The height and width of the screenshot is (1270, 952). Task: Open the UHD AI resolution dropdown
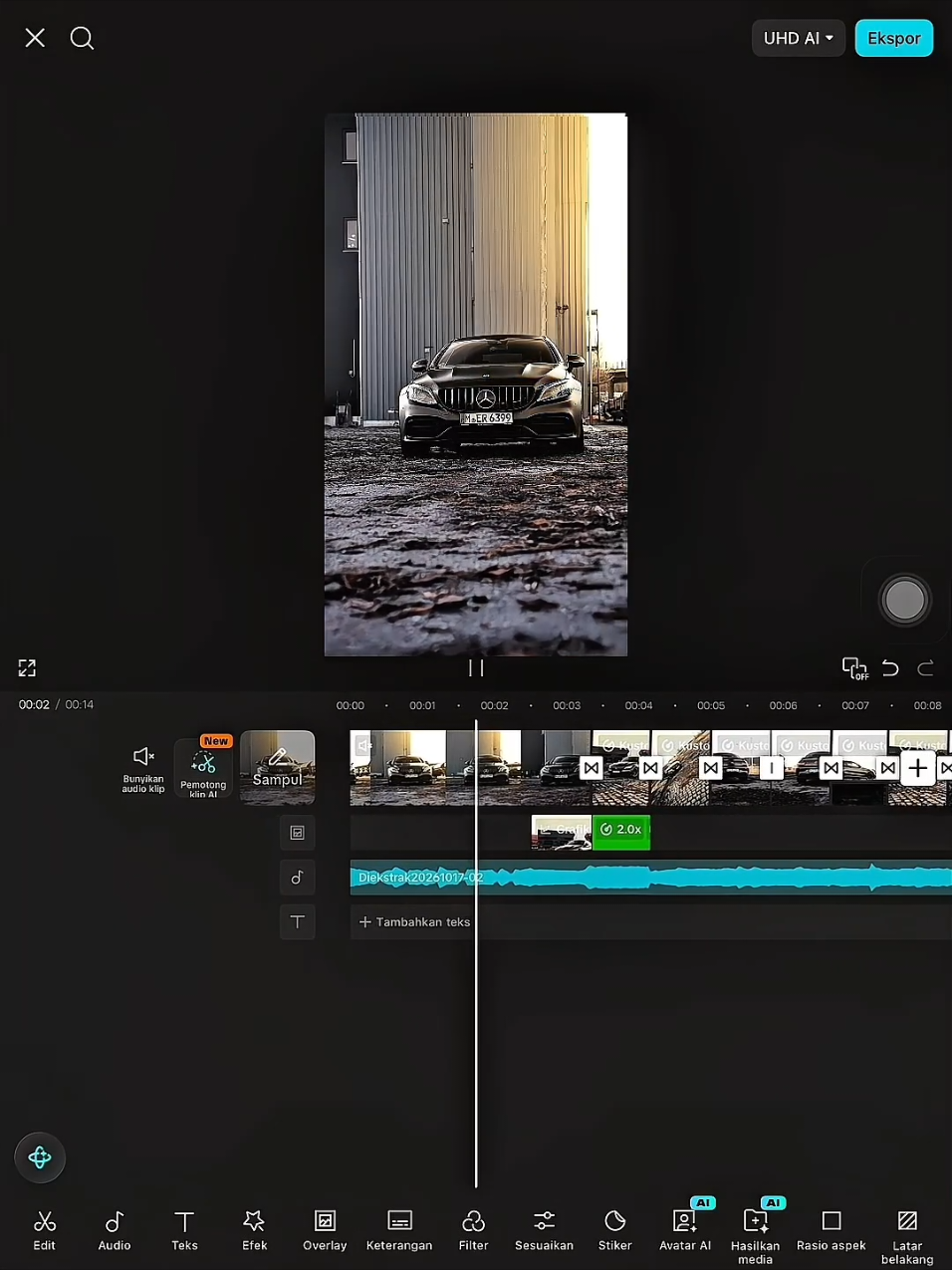click(x=798, y=38)
